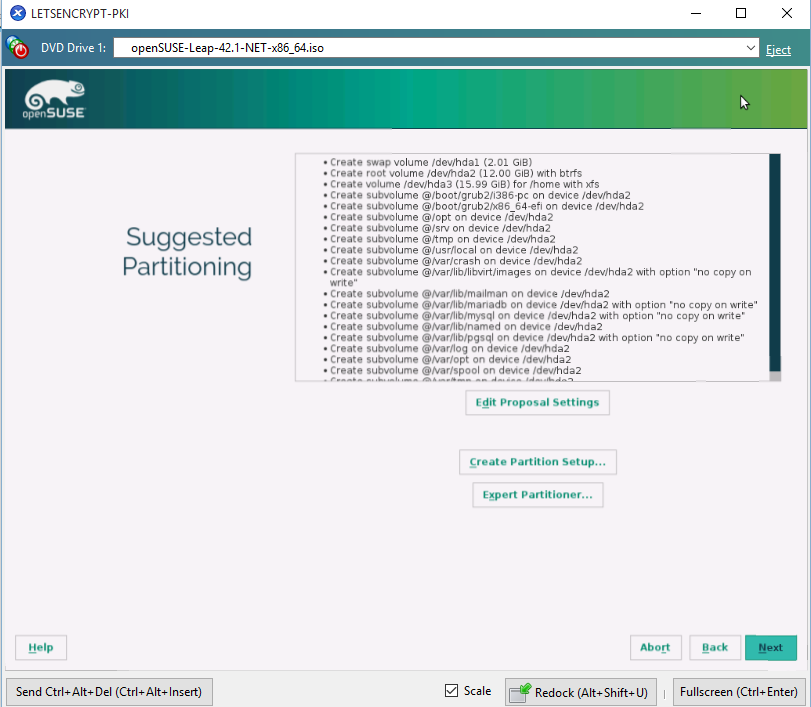Click Create Partition Setup button

[x=538, y=462]
